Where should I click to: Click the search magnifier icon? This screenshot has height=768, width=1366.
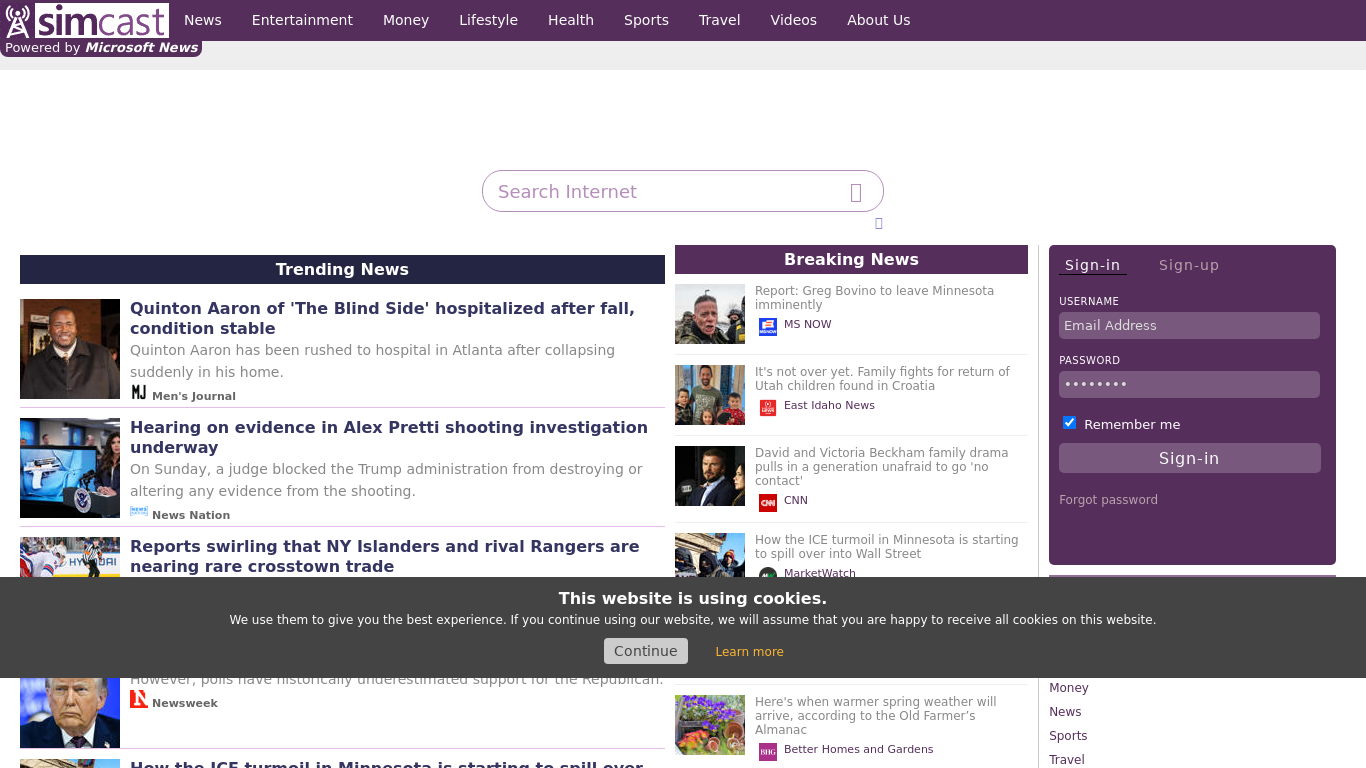tap(856, 192)
